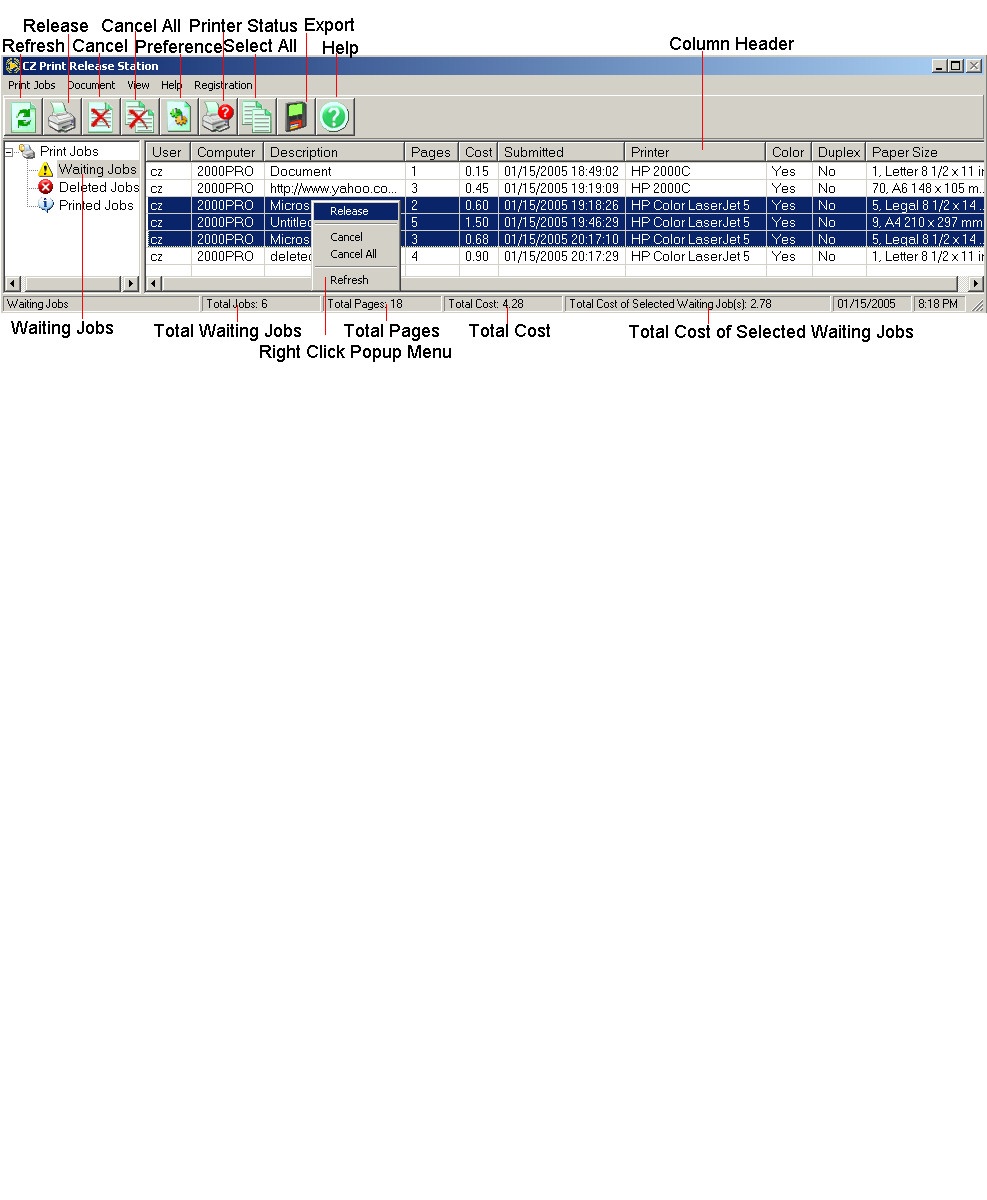This screenshot has width=987, height=1200.
Task: Choose Refresh in the popup menu
Action: click(x=356, y=280)
